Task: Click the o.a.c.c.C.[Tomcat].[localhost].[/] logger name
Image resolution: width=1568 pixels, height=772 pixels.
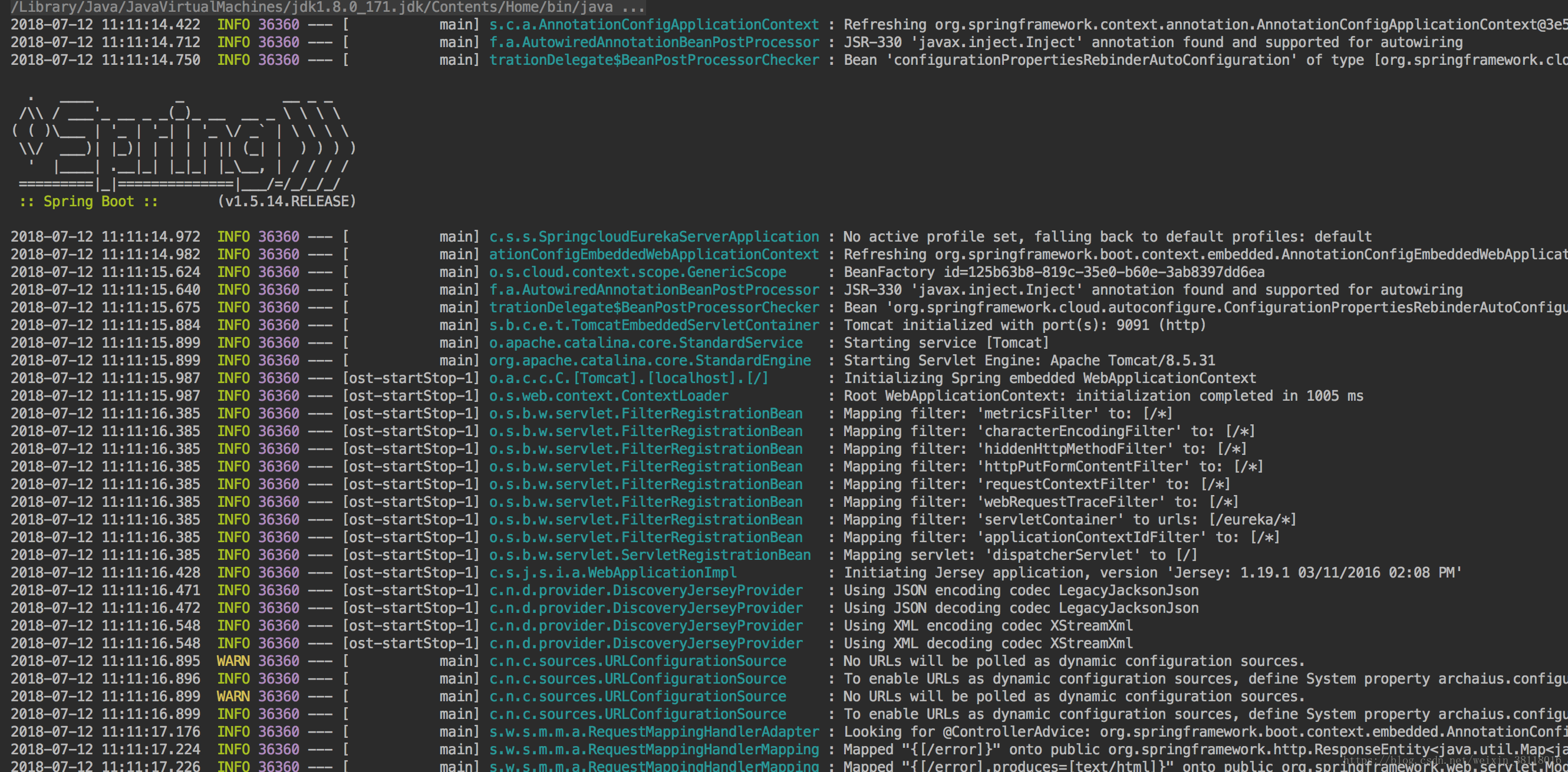Action: (630, 378)
